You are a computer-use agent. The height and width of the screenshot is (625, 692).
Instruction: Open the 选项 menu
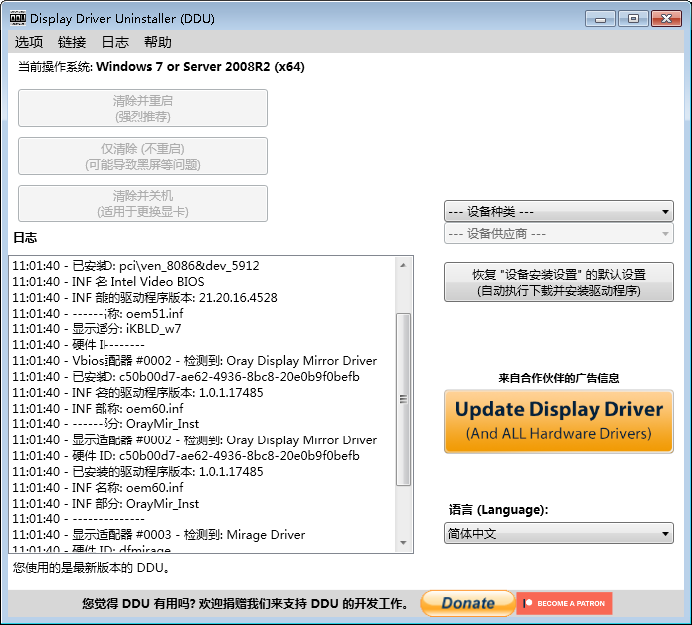[29, 42]
